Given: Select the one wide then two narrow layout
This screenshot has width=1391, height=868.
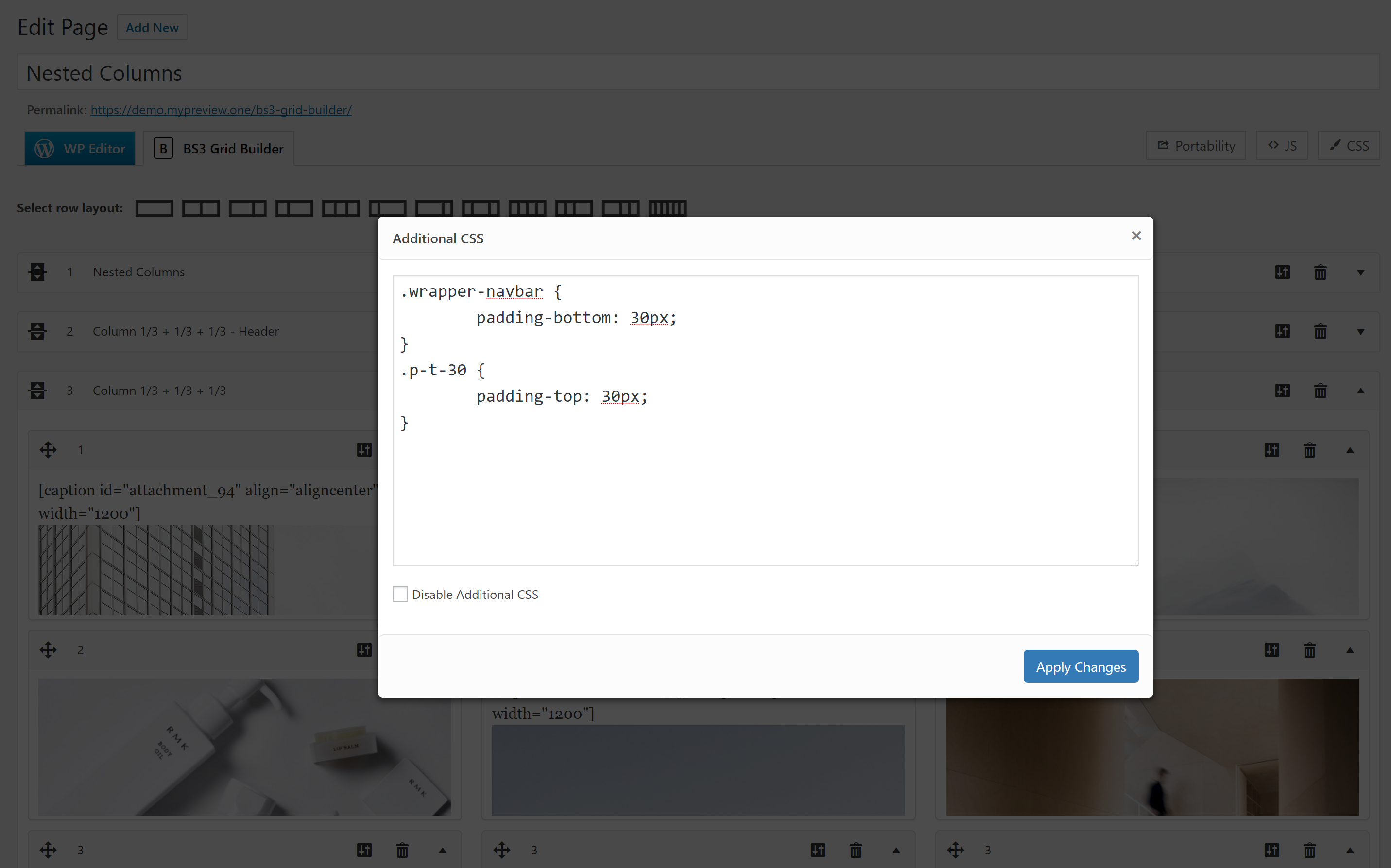Looking at the screenshot, I should (x=620, y=208).
